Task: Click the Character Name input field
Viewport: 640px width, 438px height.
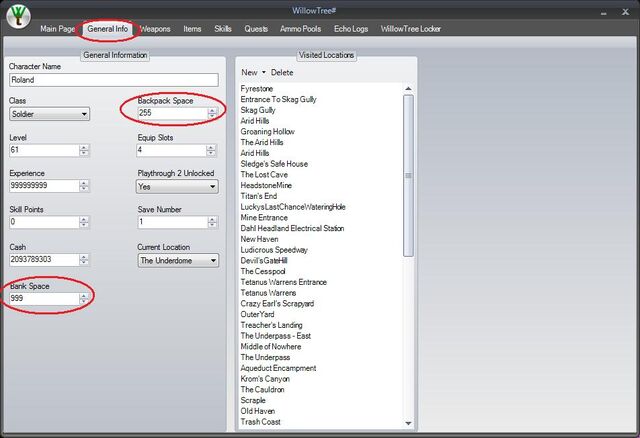Action: click(114, 80)
